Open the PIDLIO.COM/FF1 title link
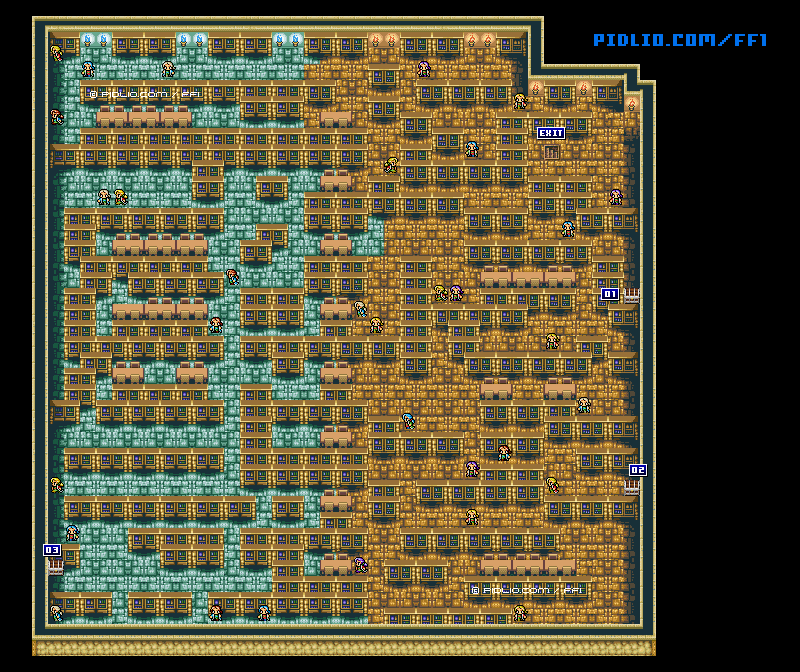800x672 pixels. point(680,40)
